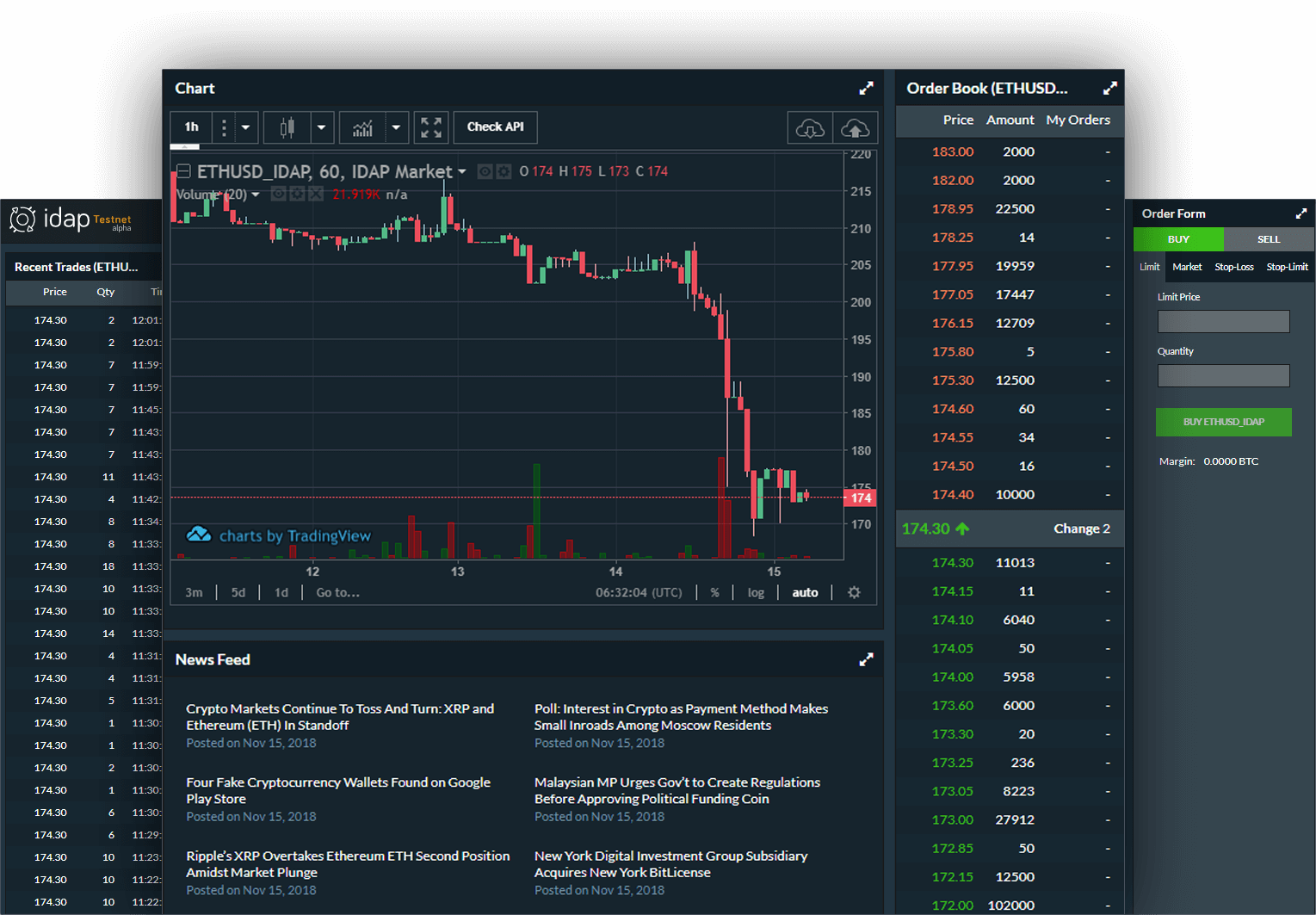The width and height of the screenshot is (1316, 915).
Task: Expand the Order Book panel
Action: (x=1110, y=88)
